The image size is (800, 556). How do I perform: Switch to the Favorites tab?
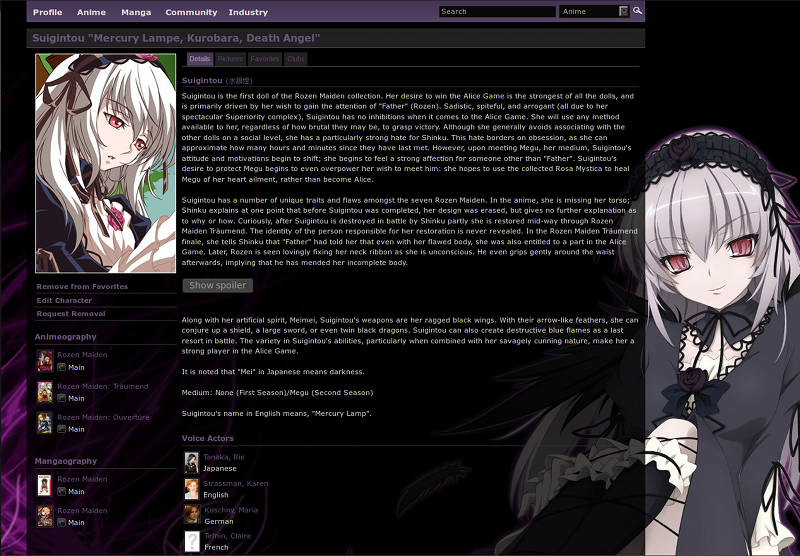(x=265, y=59)
